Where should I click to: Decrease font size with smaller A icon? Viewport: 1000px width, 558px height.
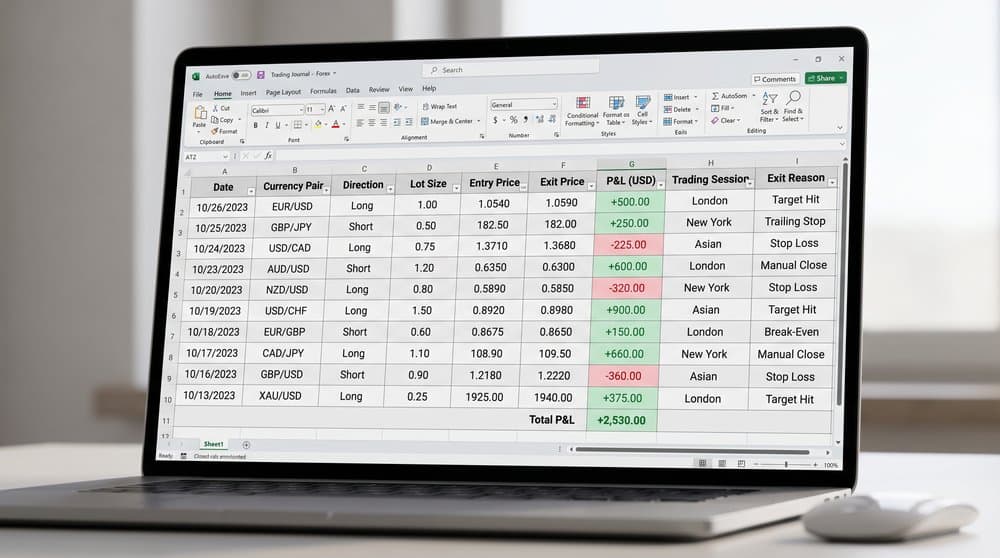pos(343,109)
